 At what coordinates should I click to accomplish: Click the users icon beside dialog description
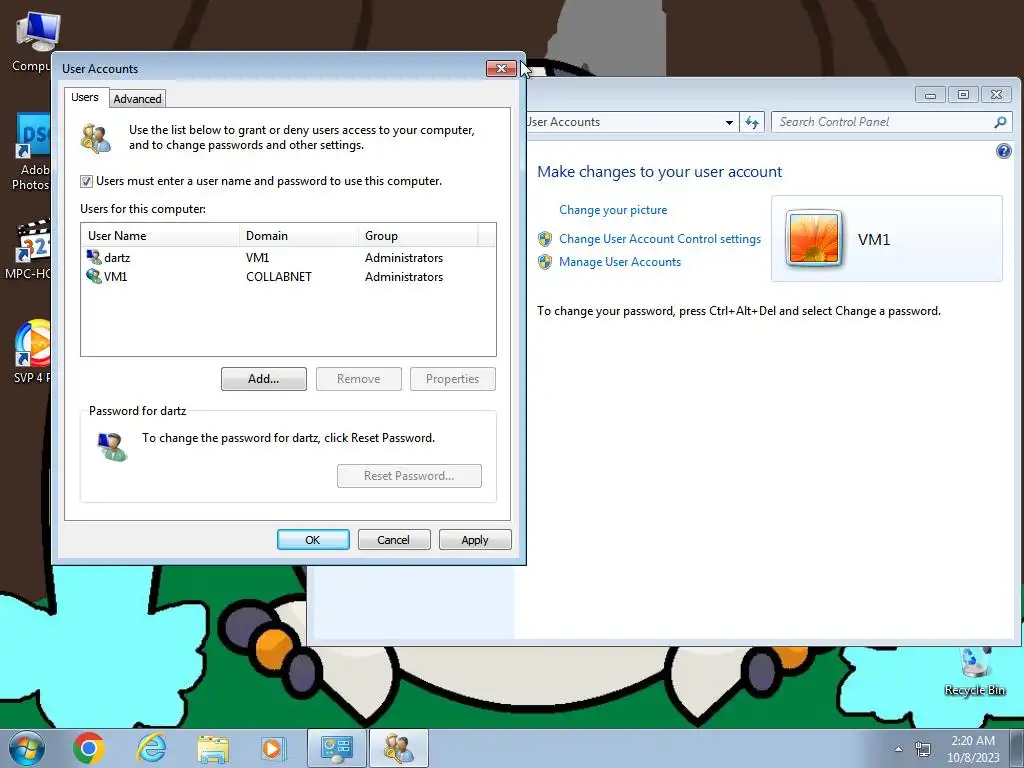coord(96,138)
